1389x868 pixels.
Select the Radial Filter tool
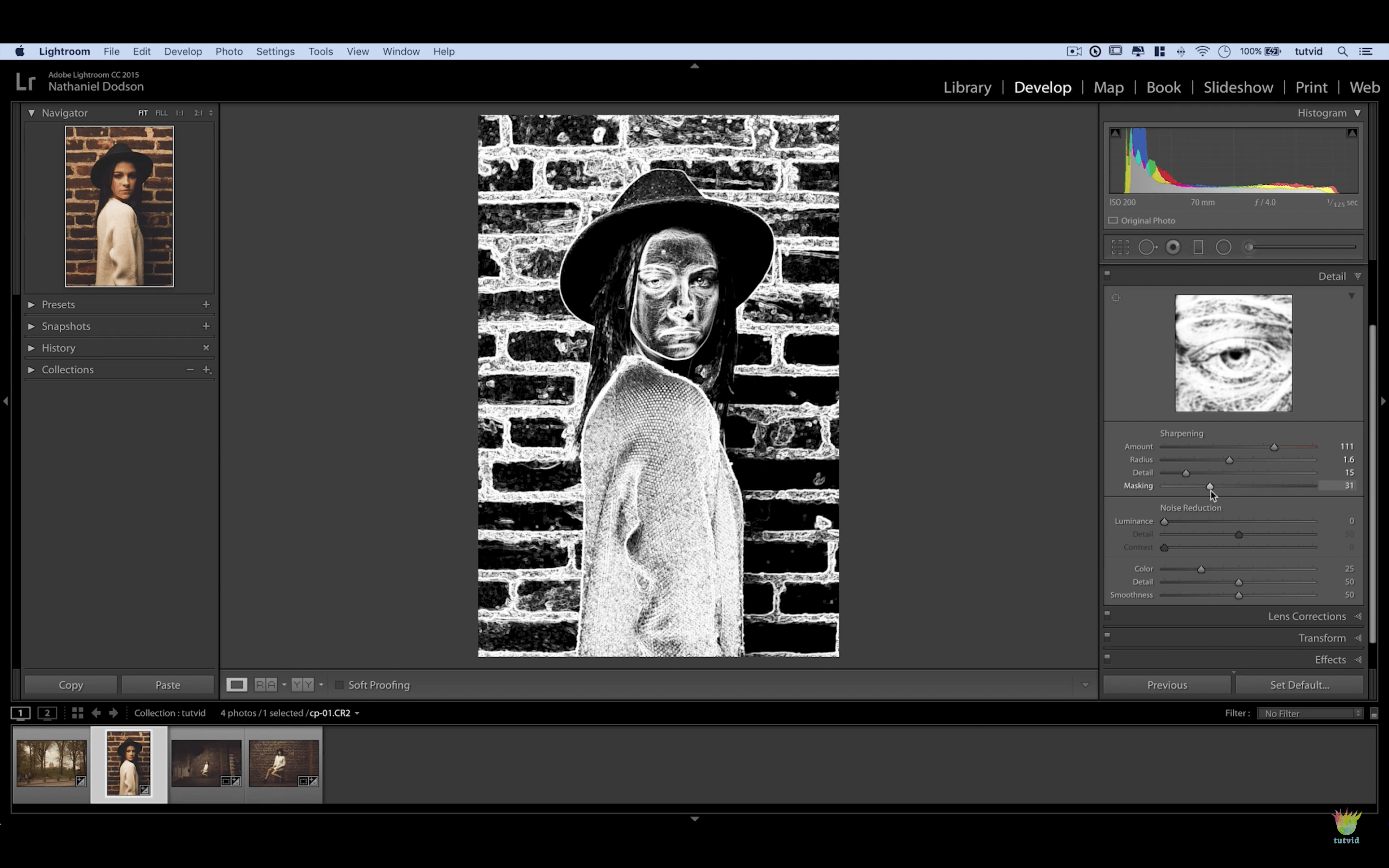click(1224, 247)
